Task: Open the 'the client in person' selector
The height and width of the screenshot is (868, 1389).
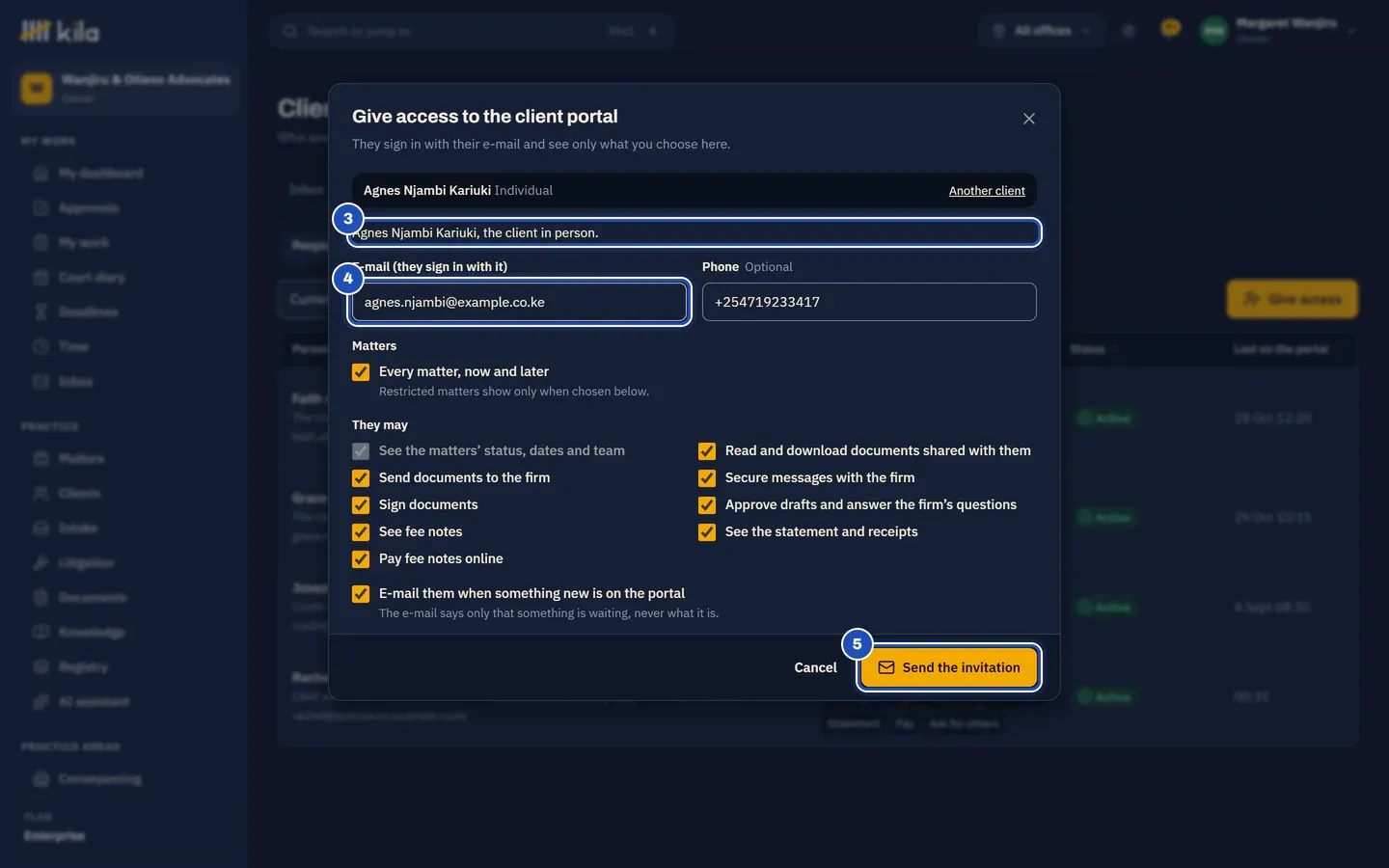Action: tap(694, 232)
